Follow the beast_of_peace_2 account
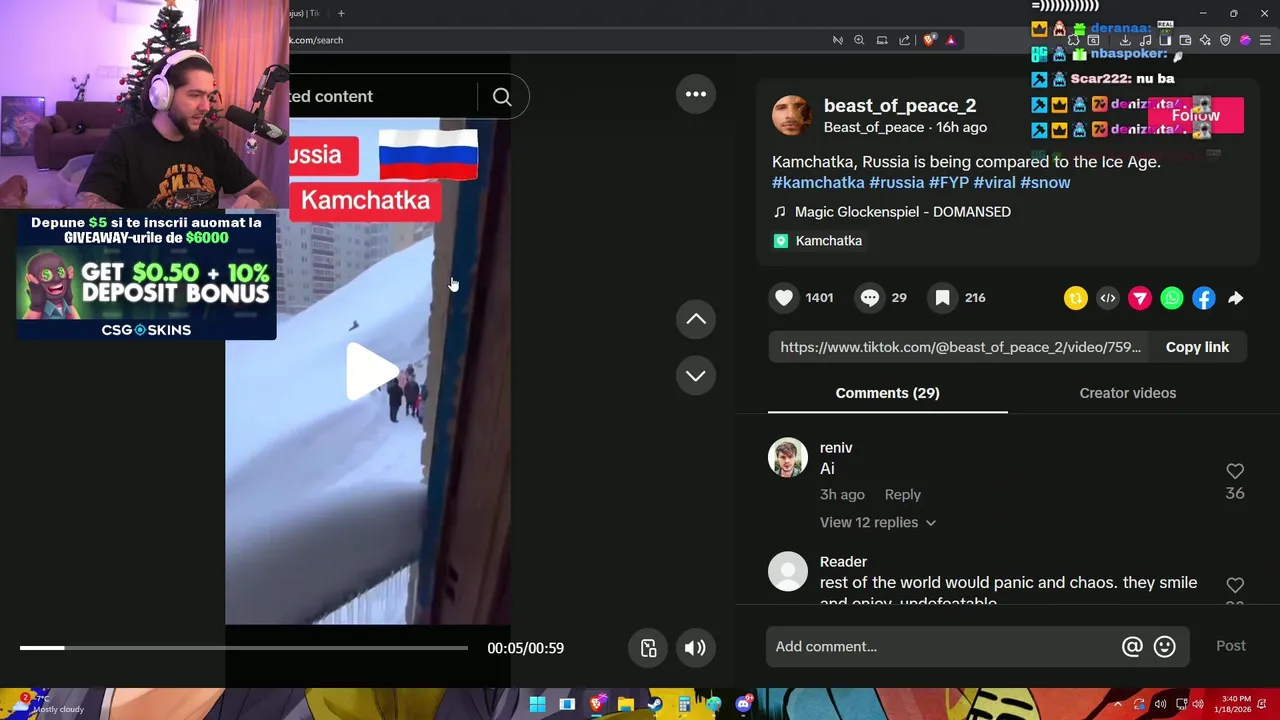1280x720 pixels. click(1195, 116)
